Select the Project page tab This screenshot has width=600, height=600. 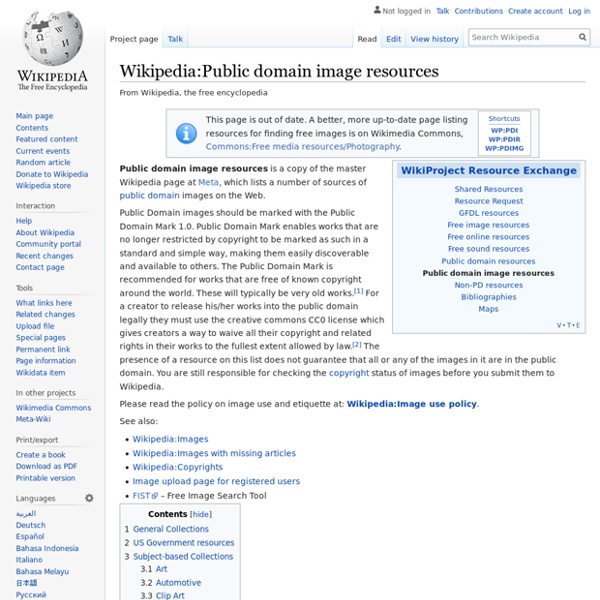(134, 39)
